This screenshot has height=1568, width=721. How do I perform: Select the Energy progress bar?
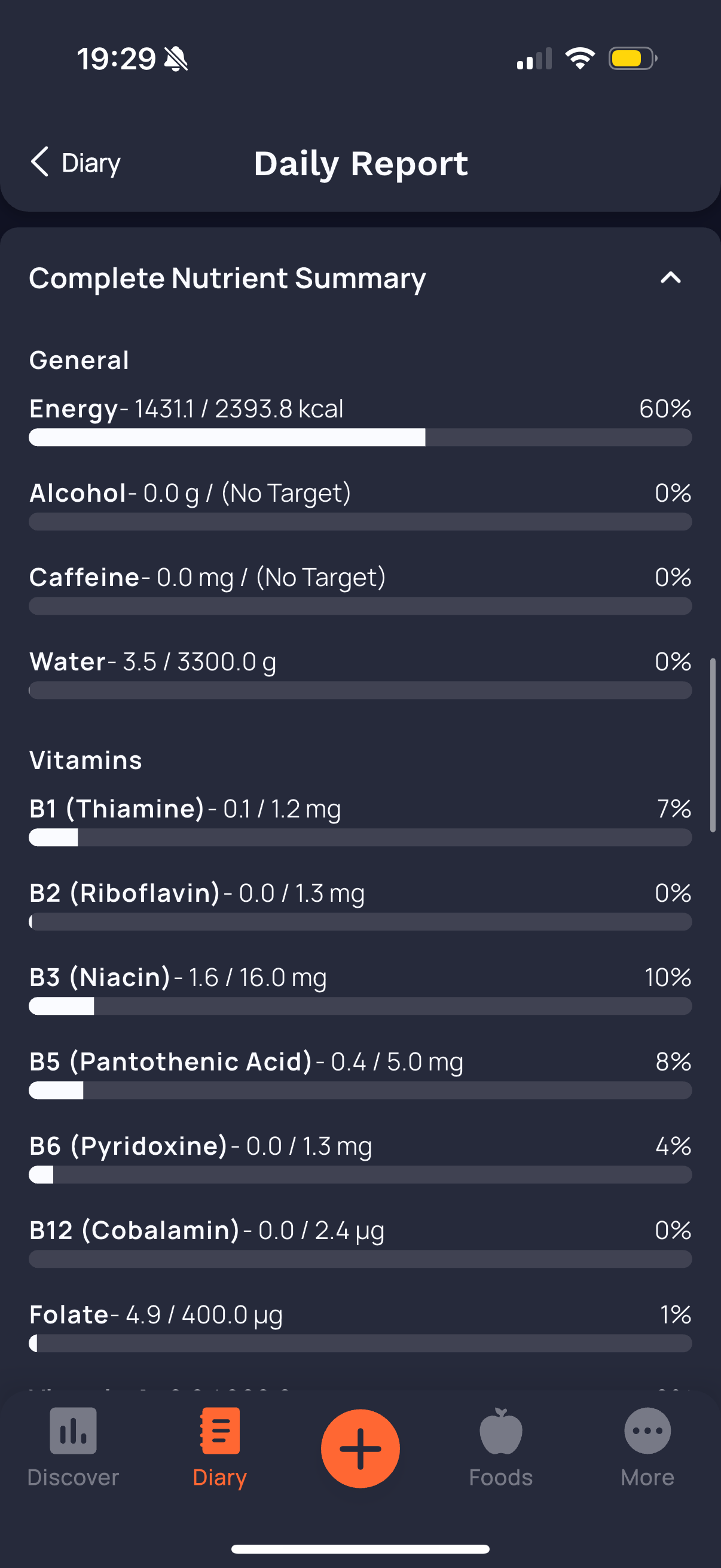coord(360,437)
